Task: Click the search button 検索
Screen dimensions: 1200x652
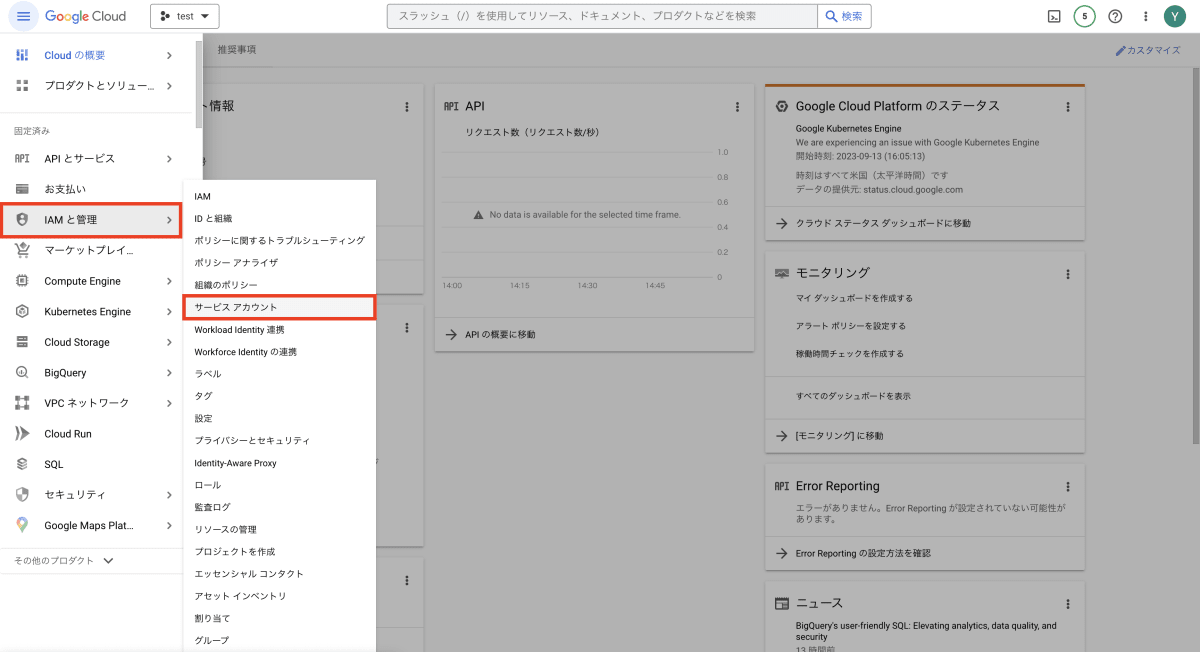Action: [843, 16]
